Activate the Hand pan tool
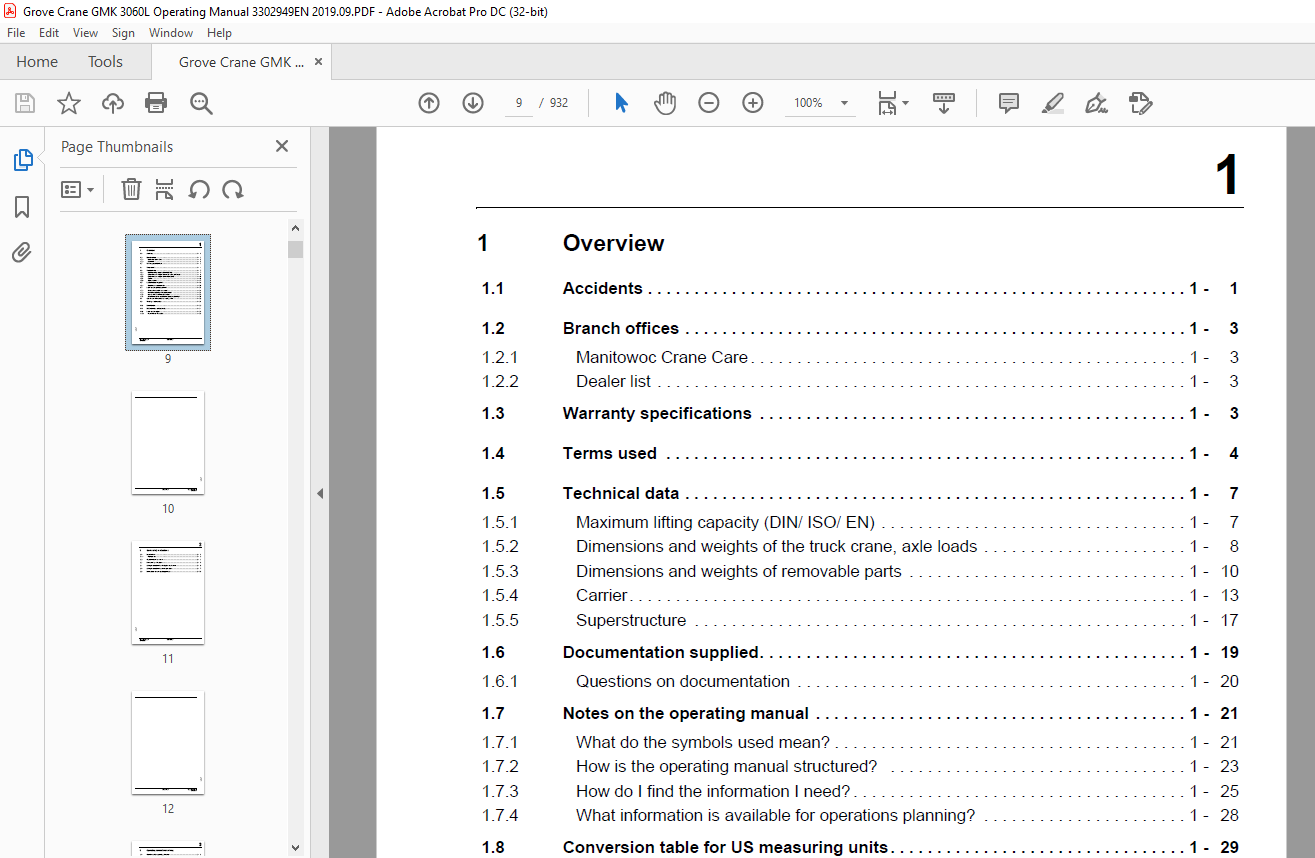This screenshot has height=858, width=1315. click(665, 103)
